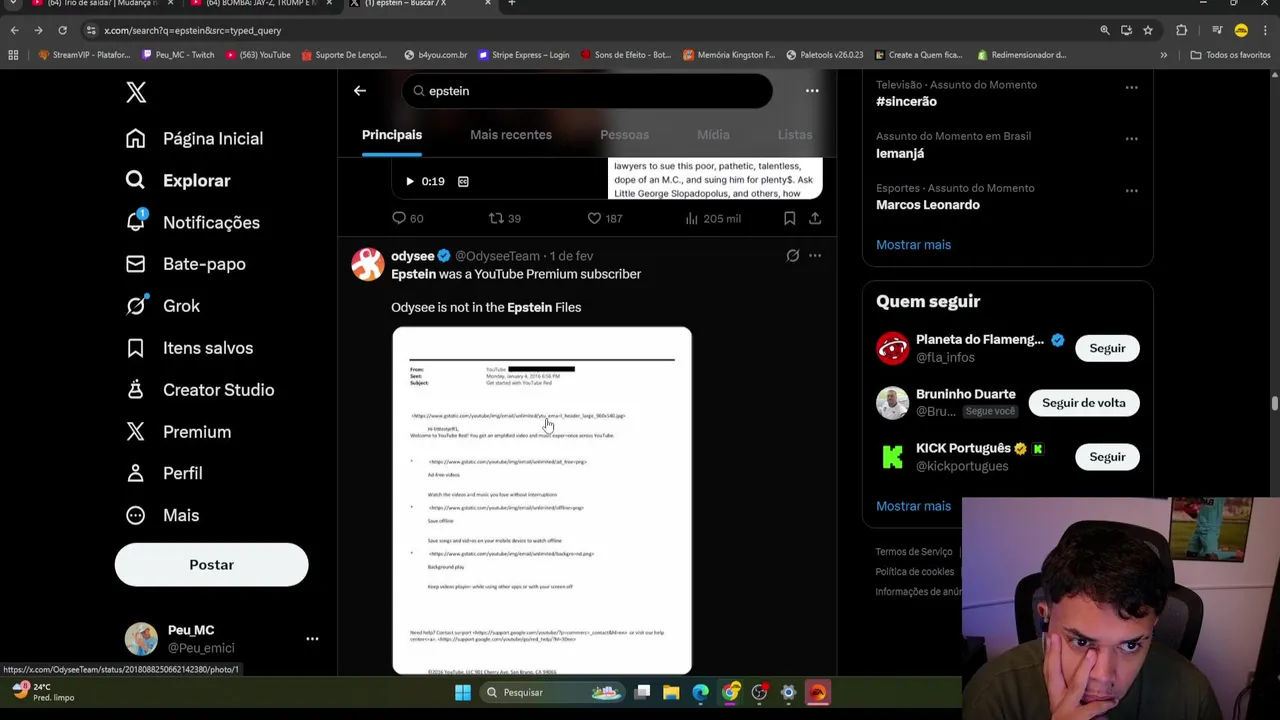Bookmark the post above odysee
Viewport: 1280px width, 720px height.
(x=789, y=218)
